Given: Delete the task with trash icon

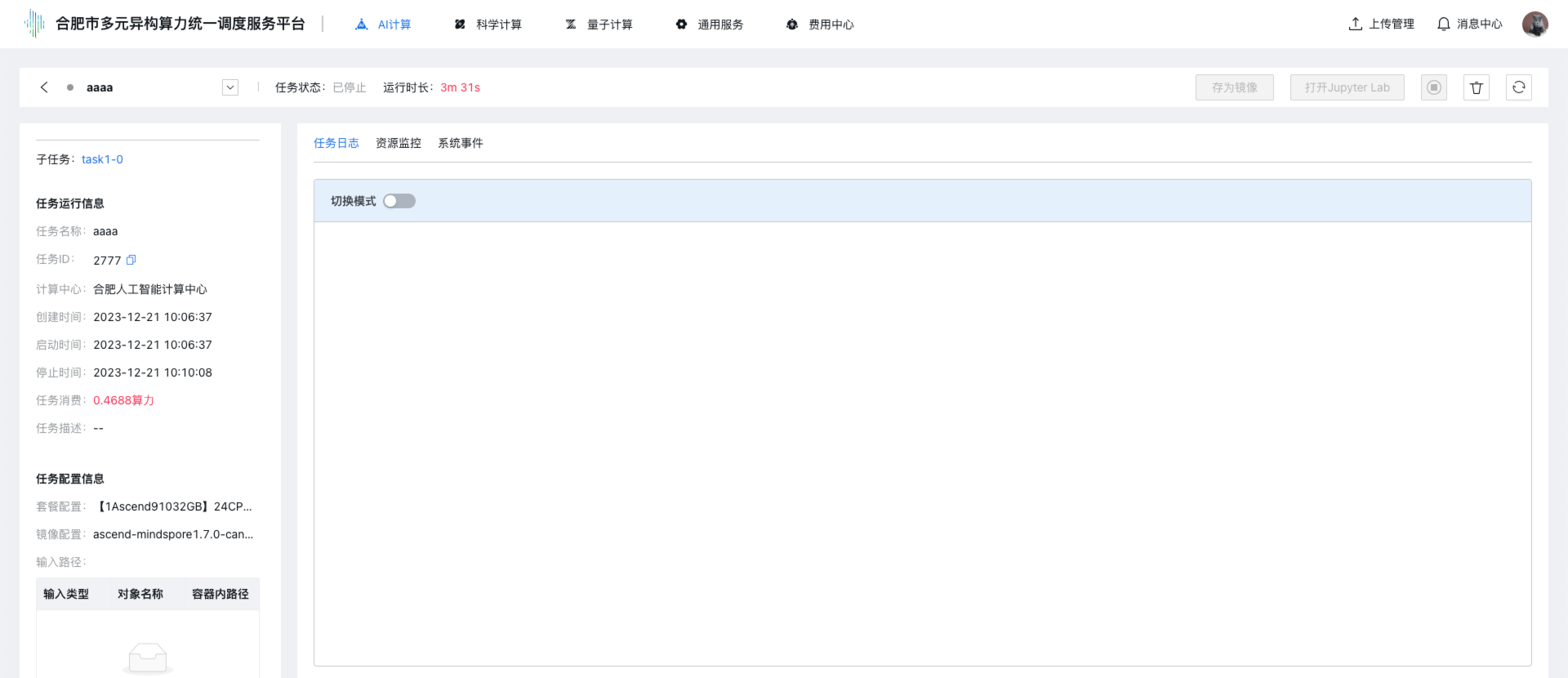Looking at the screenshot, I should click(x=1476, y=87).
